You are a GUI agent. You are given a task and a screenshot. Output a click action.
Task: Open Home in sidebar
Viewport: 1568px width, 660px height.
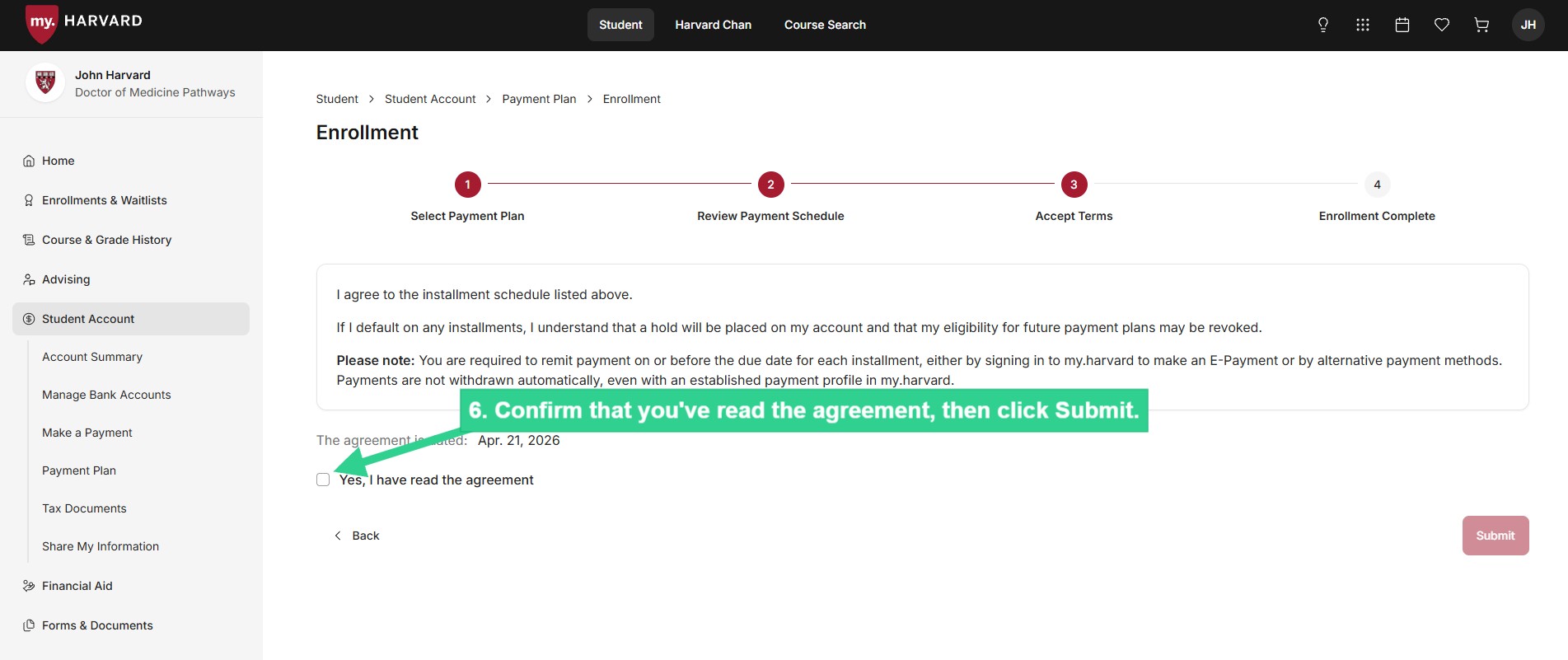click(x=131, y=161)
